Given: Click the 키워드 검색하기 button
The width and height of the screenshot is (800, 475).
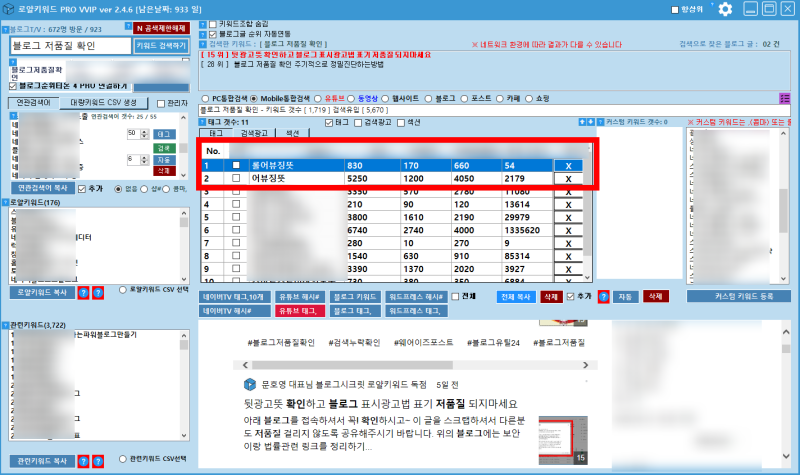Looking at the screenshot, I should 161,46.
